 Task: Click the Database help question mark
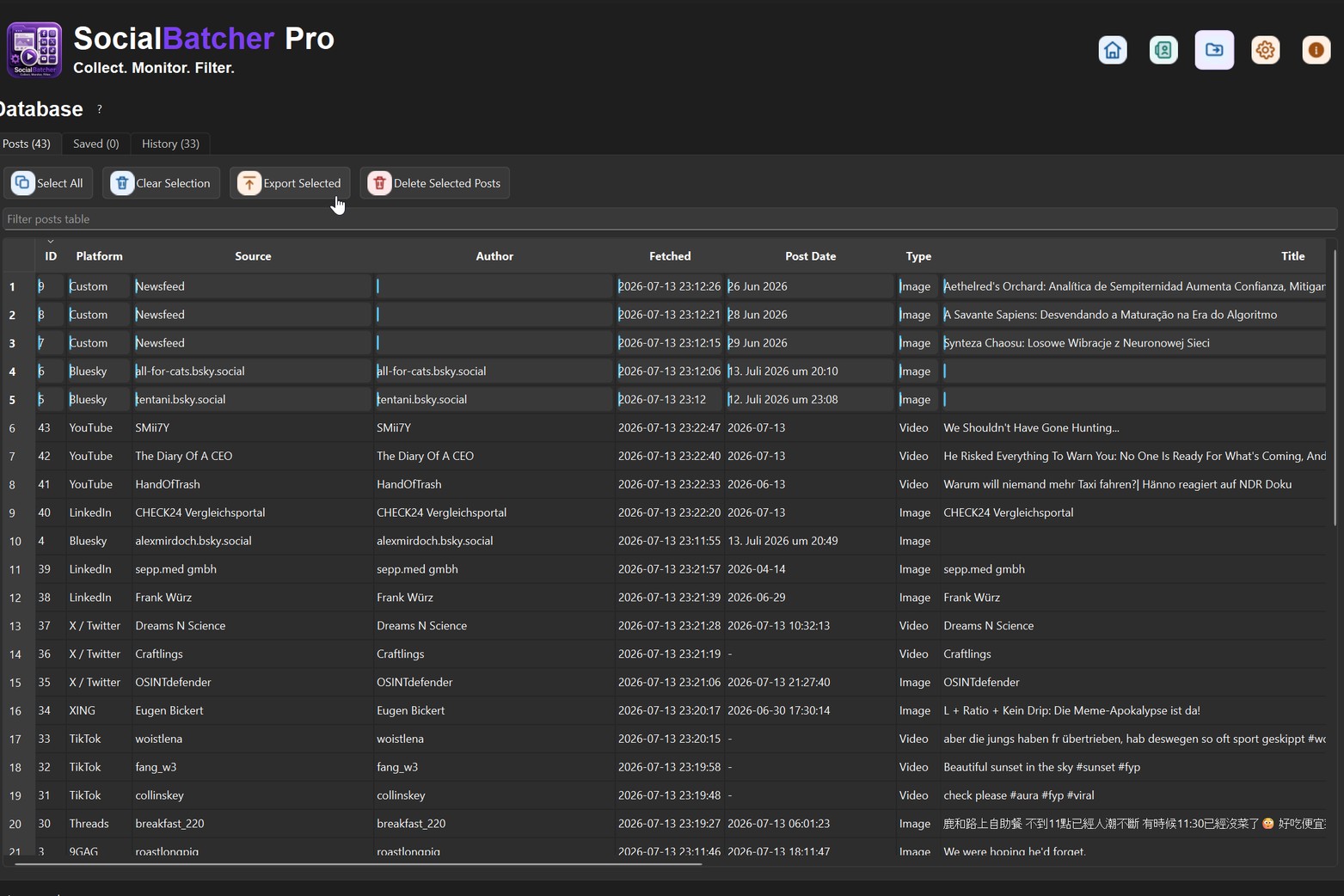click(100, 109)
